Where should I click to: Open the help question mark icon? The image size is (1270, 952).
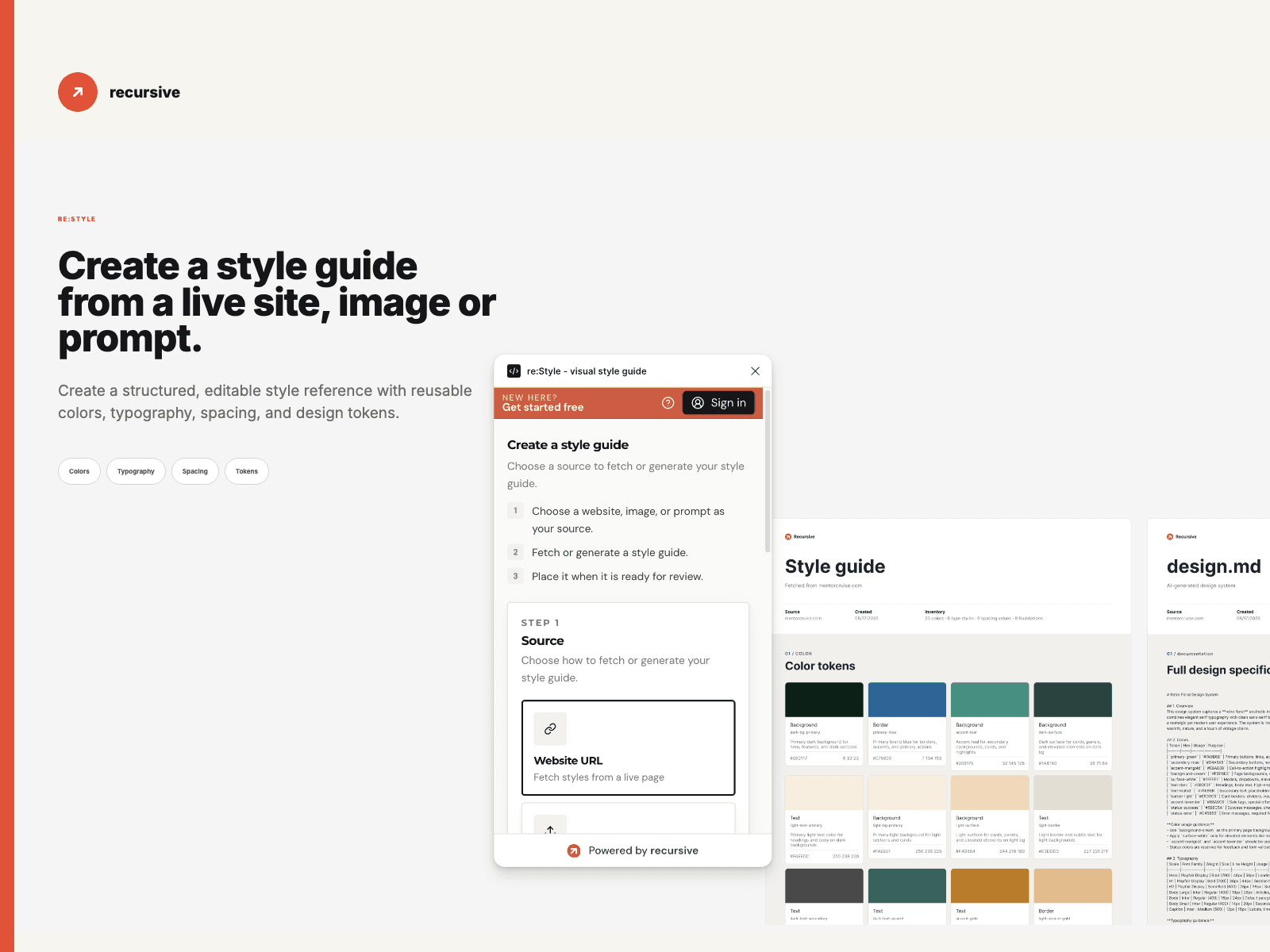pos(668,403)
